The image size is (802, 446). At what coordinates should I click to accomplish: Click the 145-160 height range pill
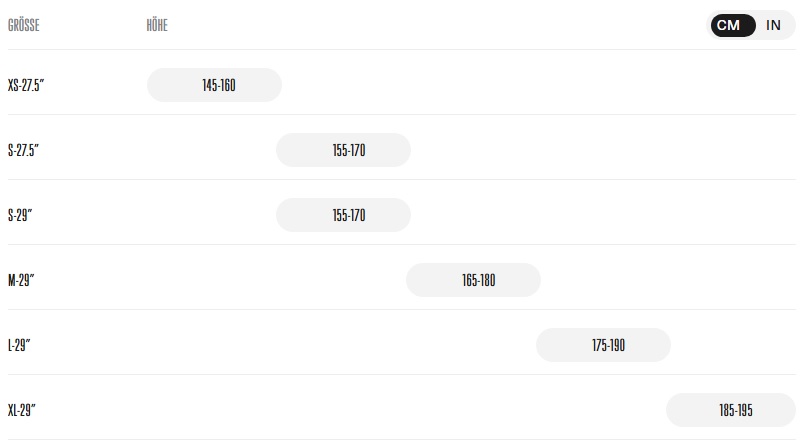pyautogui.click(x=215, y=85)
